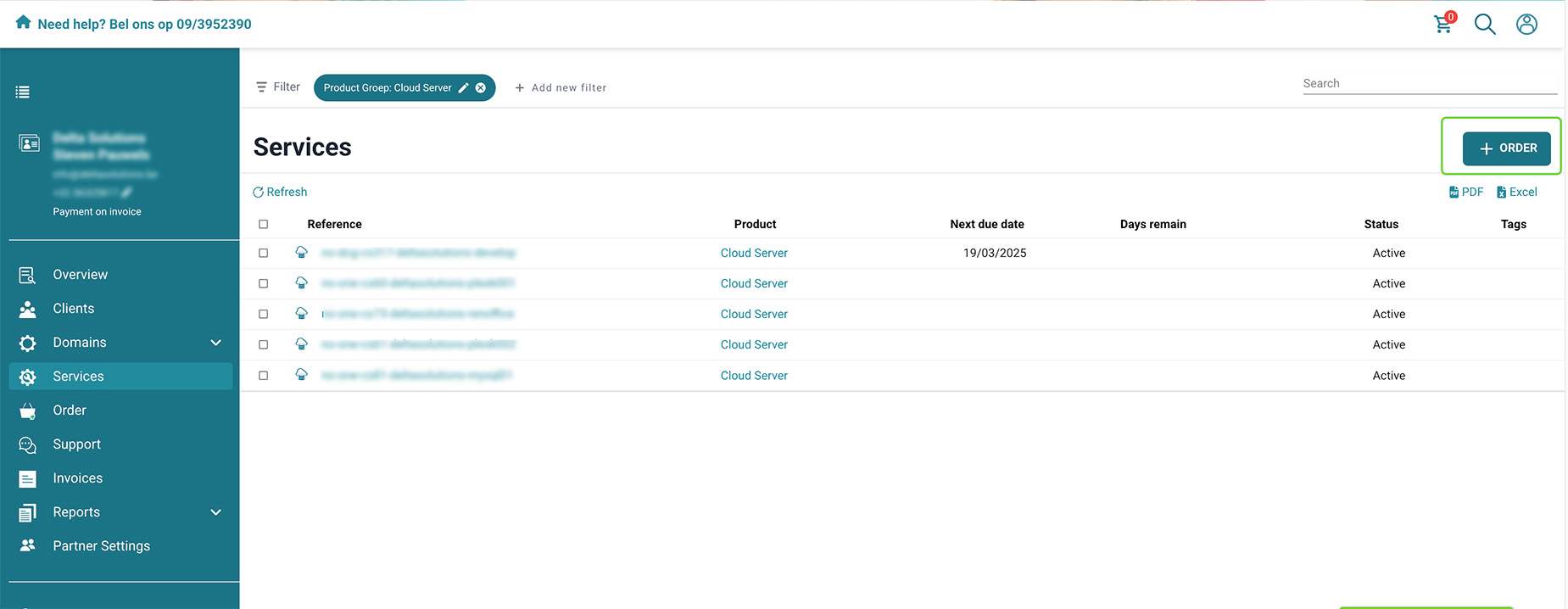Image resolution: width=1568 pixels, height=609 pixels.
Task: Sort by Status column header
Action: pyautogui.click(x=1381, y=224)
